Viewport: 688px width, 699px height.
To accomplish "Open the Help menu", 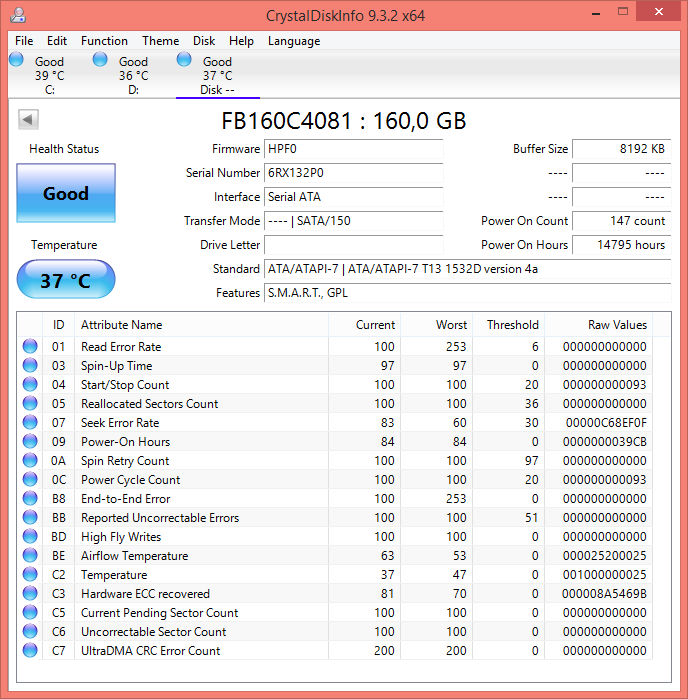I will coord(241,41).
